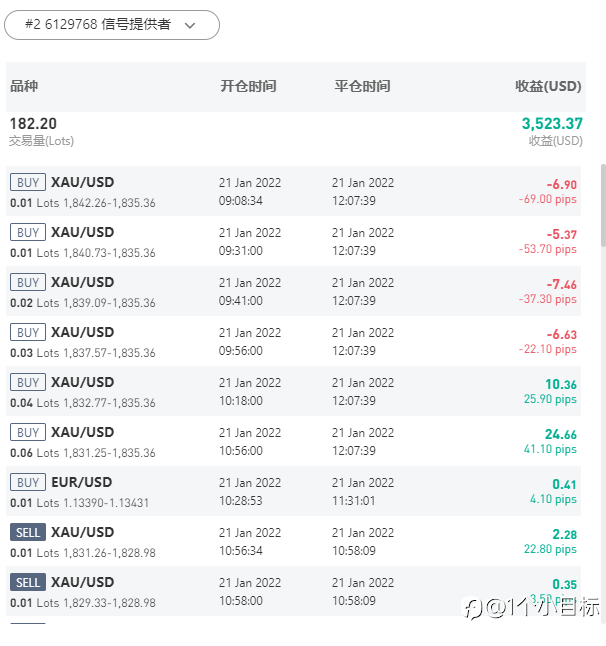Click the total profit value 3,523.37
The height and width of the screenshot is (646, 606).
click(552, 124)
